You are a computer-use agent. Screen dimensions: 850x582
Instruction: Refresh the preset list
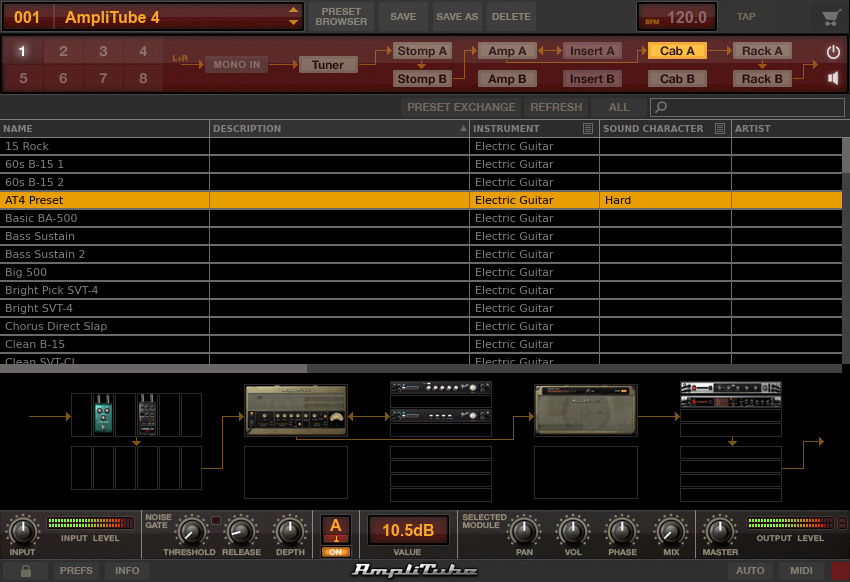pos(556,107)
